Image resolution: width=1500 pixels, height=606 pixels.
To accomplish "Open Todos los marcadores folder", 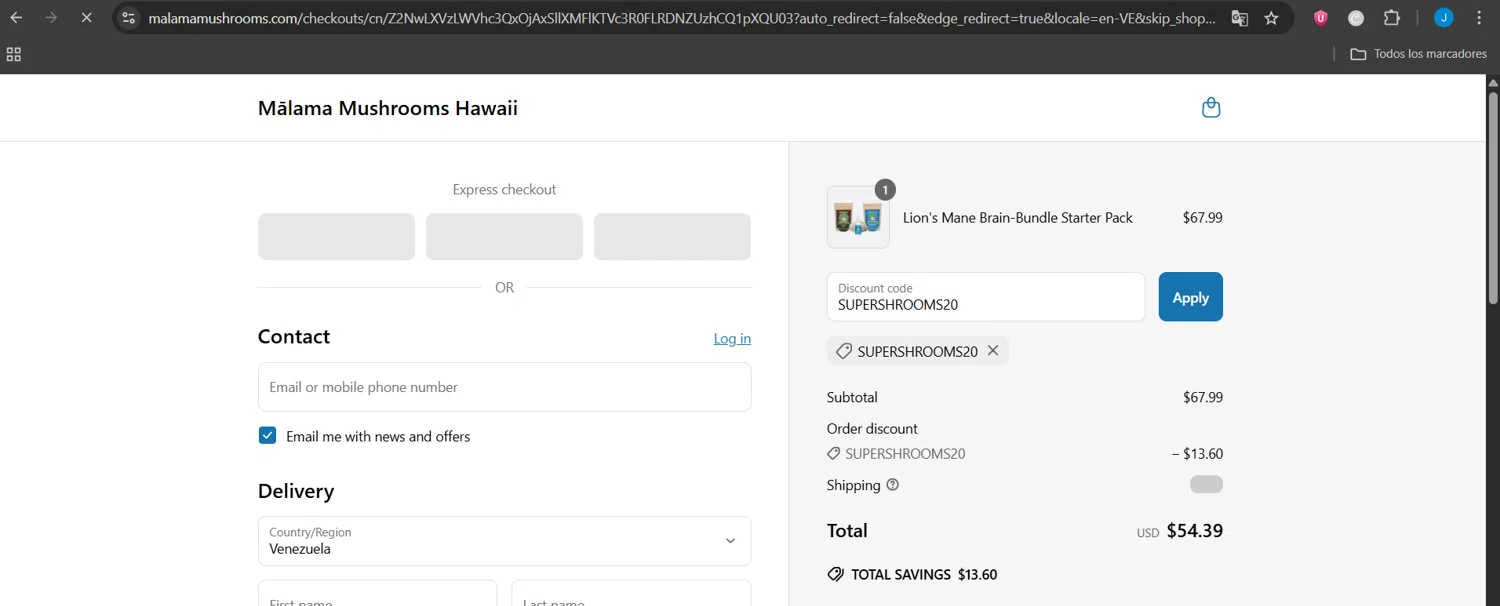I will pyautogui.click(x=1418, y=54).
